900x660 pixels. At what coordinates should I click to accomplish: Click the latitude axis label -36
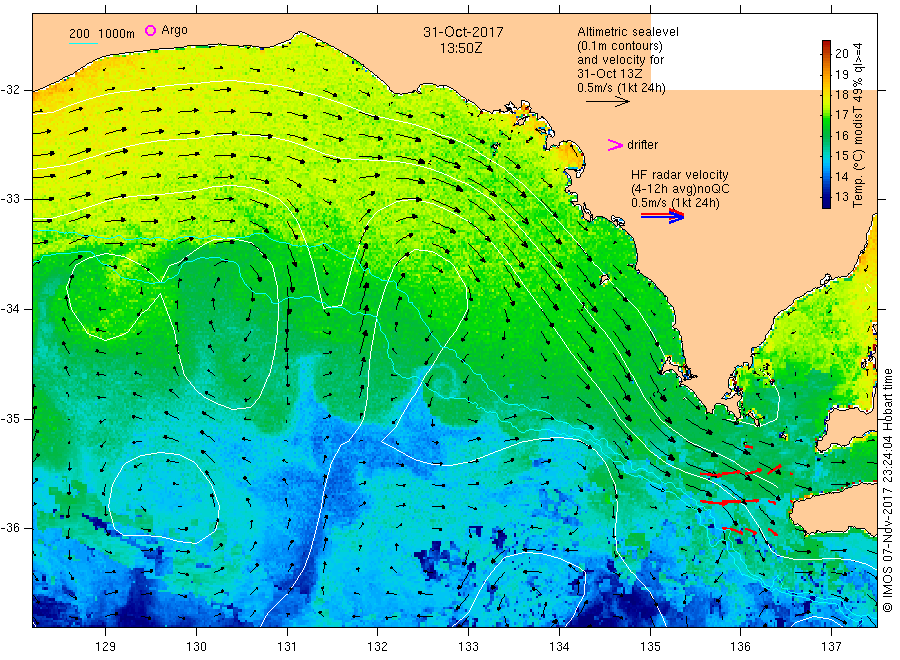10,527
